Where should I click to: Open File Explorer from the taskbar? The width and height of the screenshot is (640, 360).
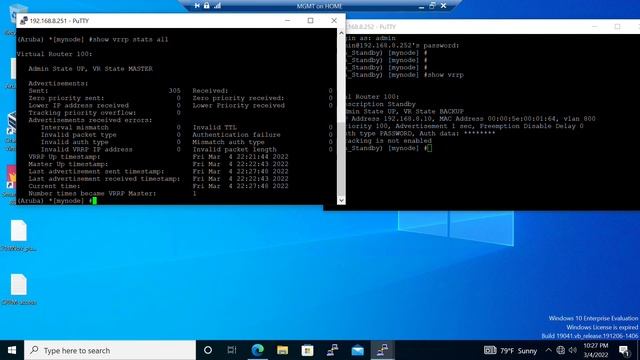(x=282, y=350)
